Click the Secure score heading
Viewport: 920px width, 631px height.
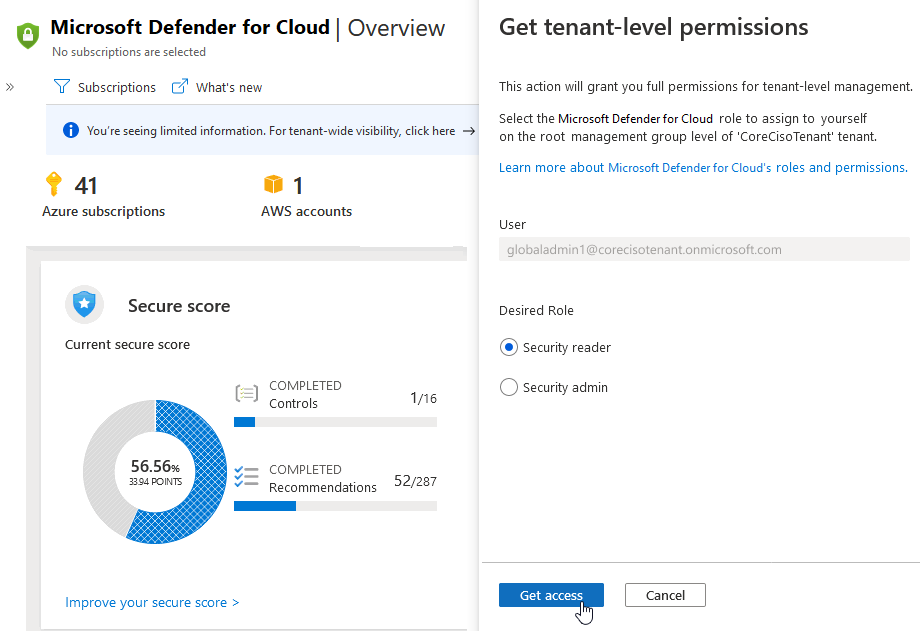(179, 306)
